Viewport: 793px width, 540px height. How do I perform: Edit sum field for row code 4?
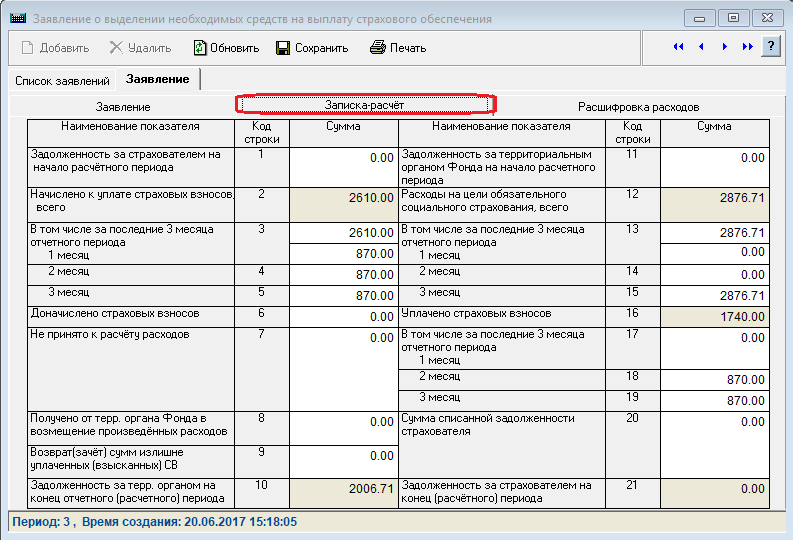(344, 275)
